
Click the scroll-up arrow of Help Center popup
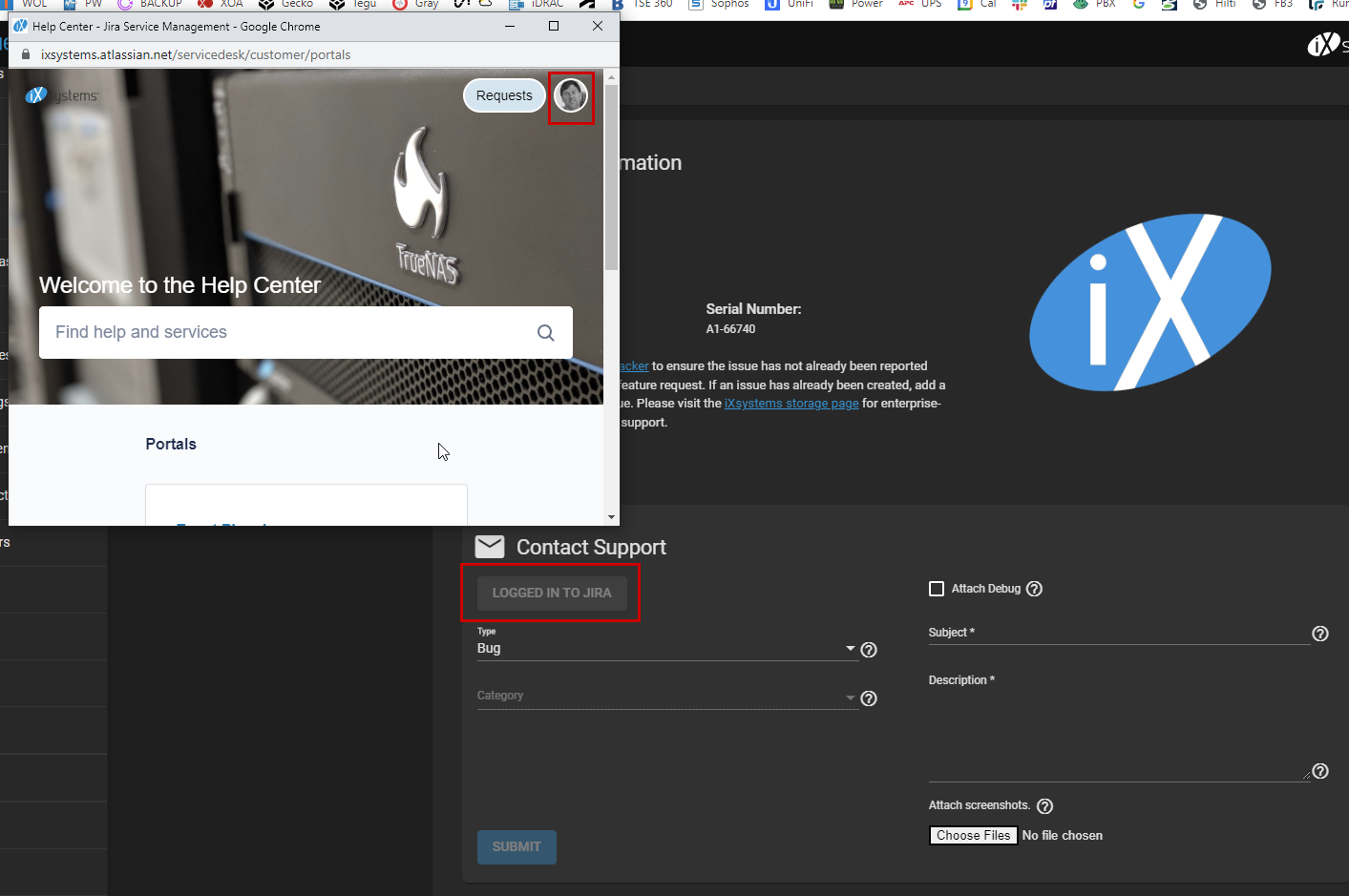coord(611,75)
